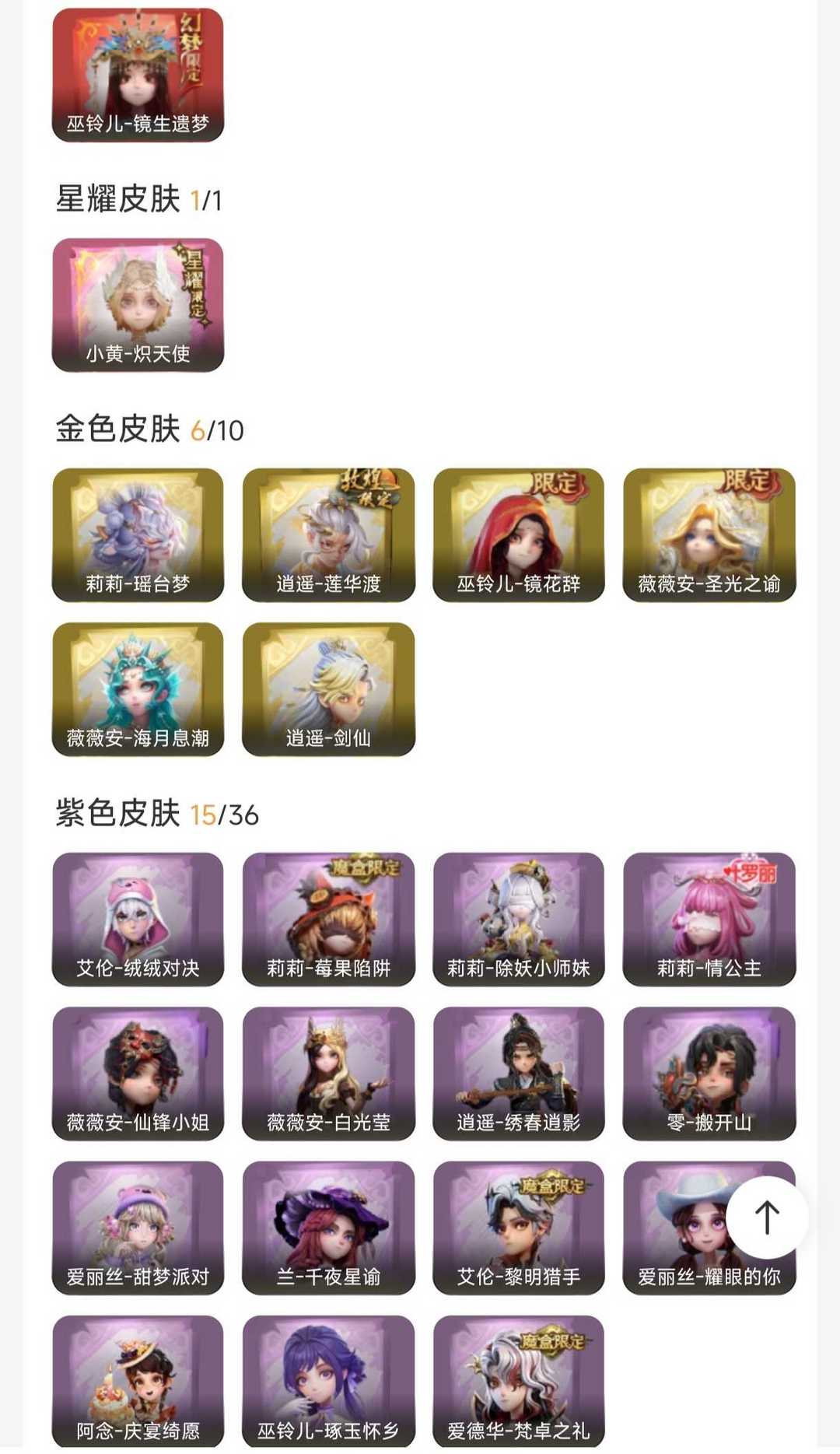Open the 薇薇安-海月息潮 skin card
Viewport: 840px width, 1454px height.
tap(138, 689)
